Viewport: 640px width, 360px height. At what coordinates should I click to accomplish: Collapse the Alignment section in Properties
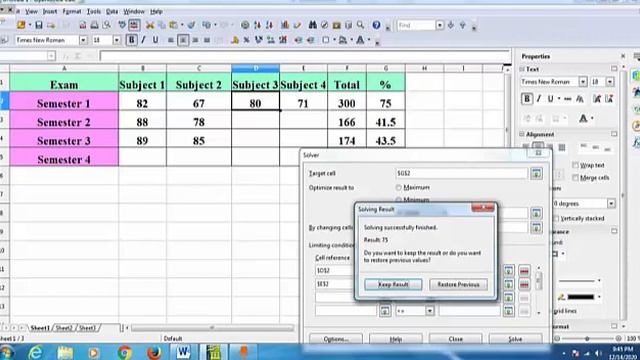(x=522, y=134)
